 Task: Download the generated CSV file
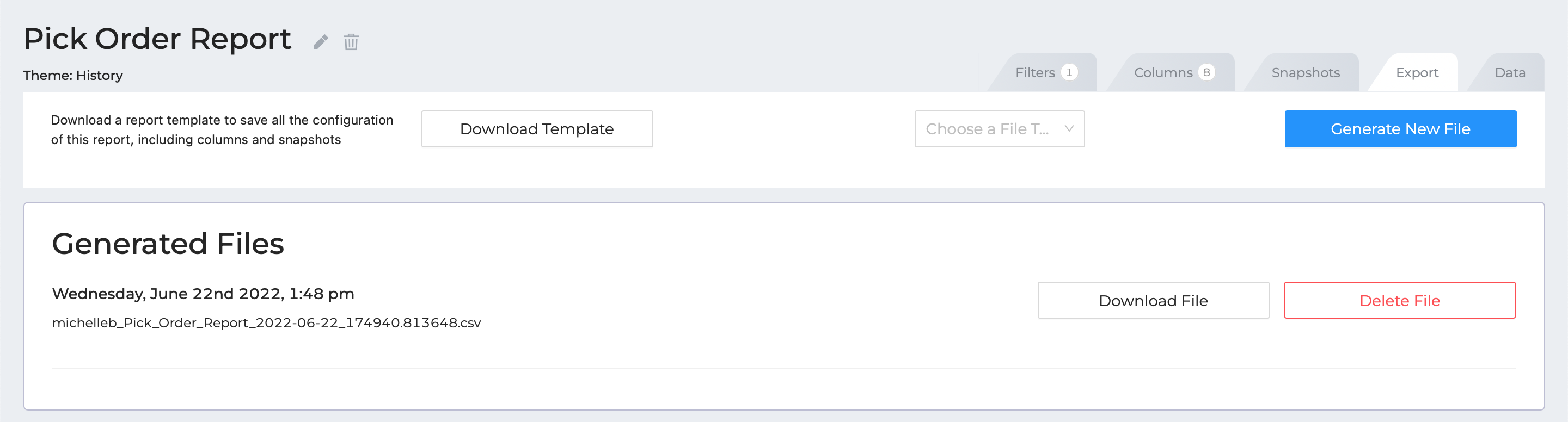1153,300
